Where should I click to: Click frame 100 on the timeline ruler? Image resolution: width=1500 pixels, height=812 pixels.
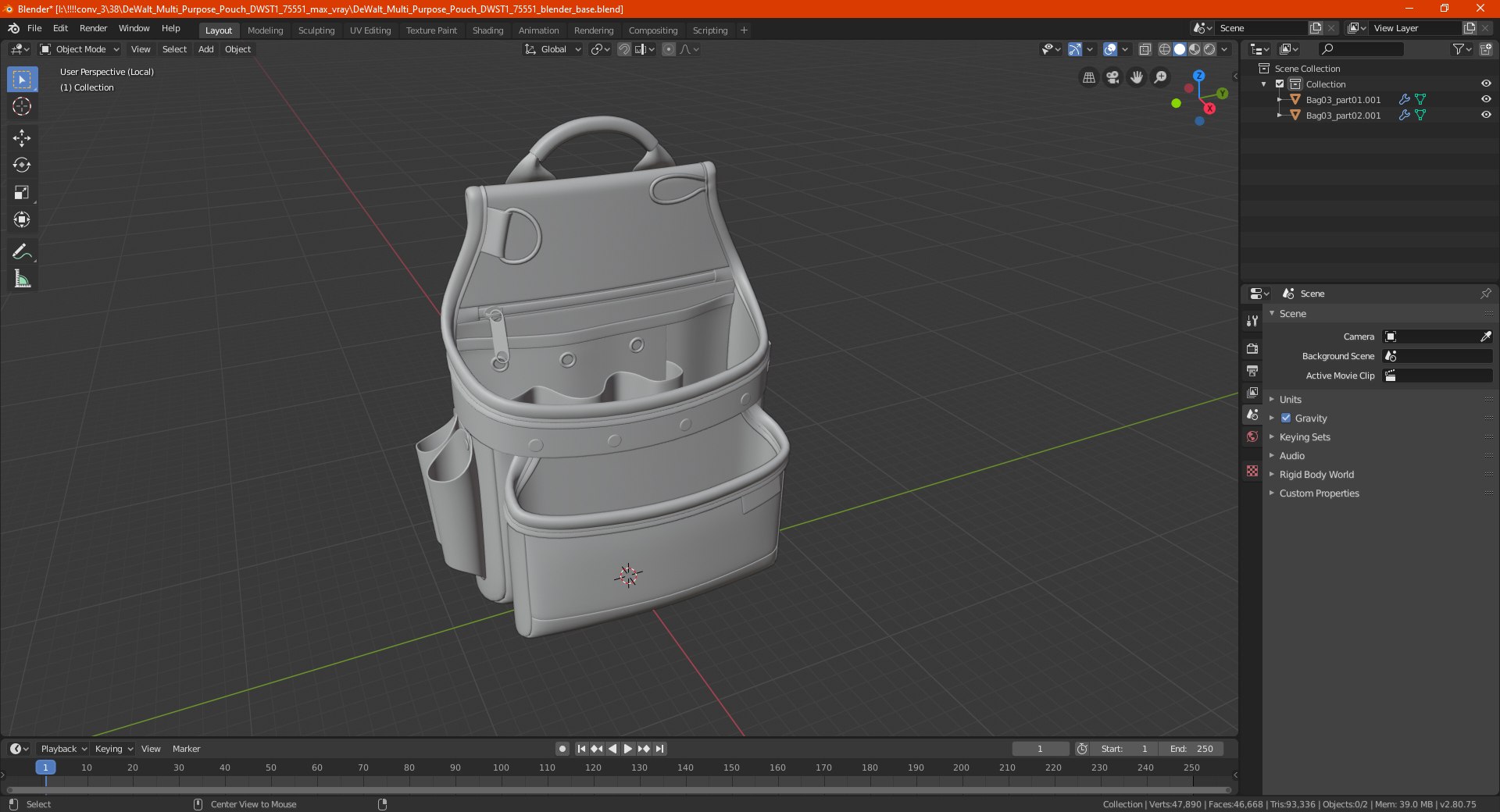point(501,767)
